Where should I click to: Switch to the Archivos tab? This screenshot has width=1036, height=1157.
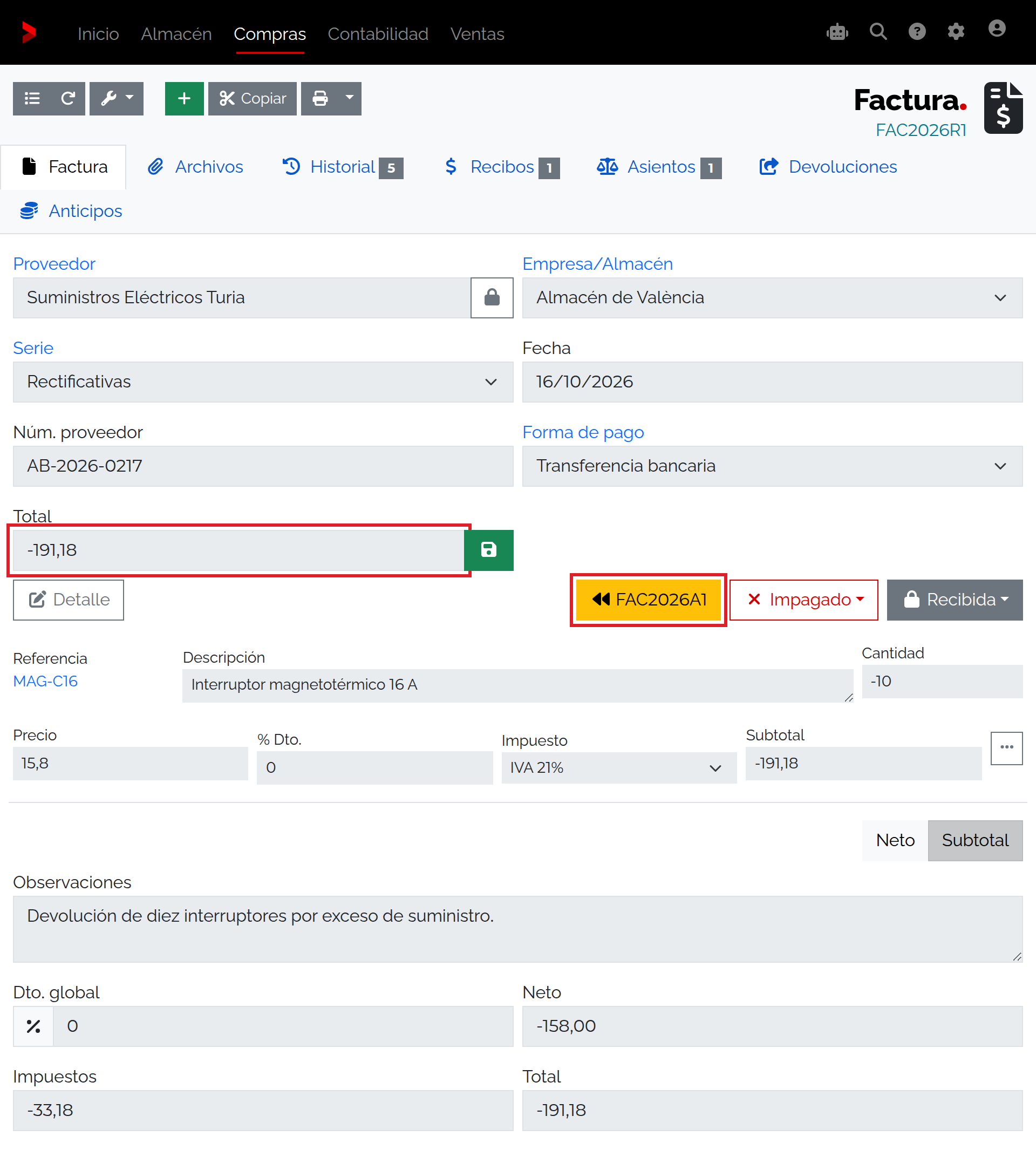point(195,167)
